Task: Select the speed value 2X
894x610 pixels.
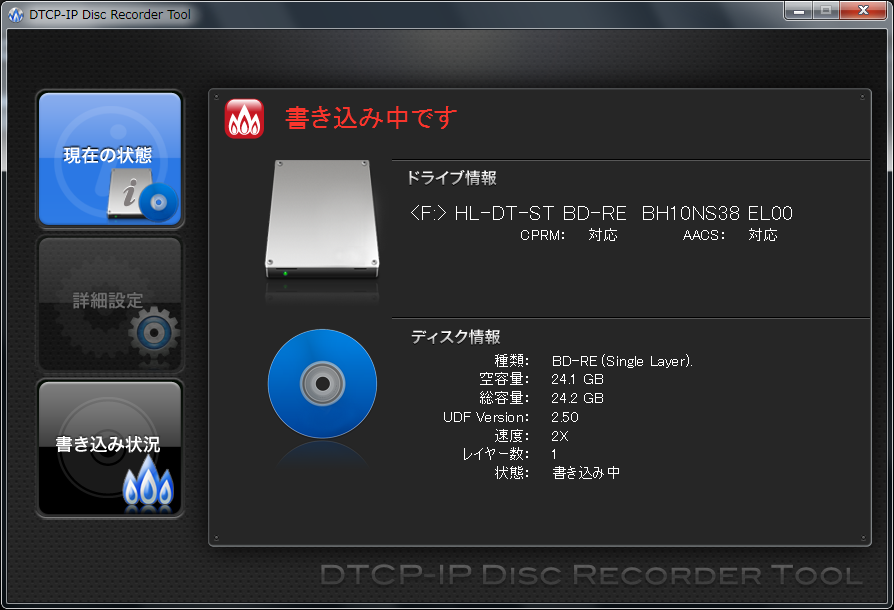Action: point(559,436)
